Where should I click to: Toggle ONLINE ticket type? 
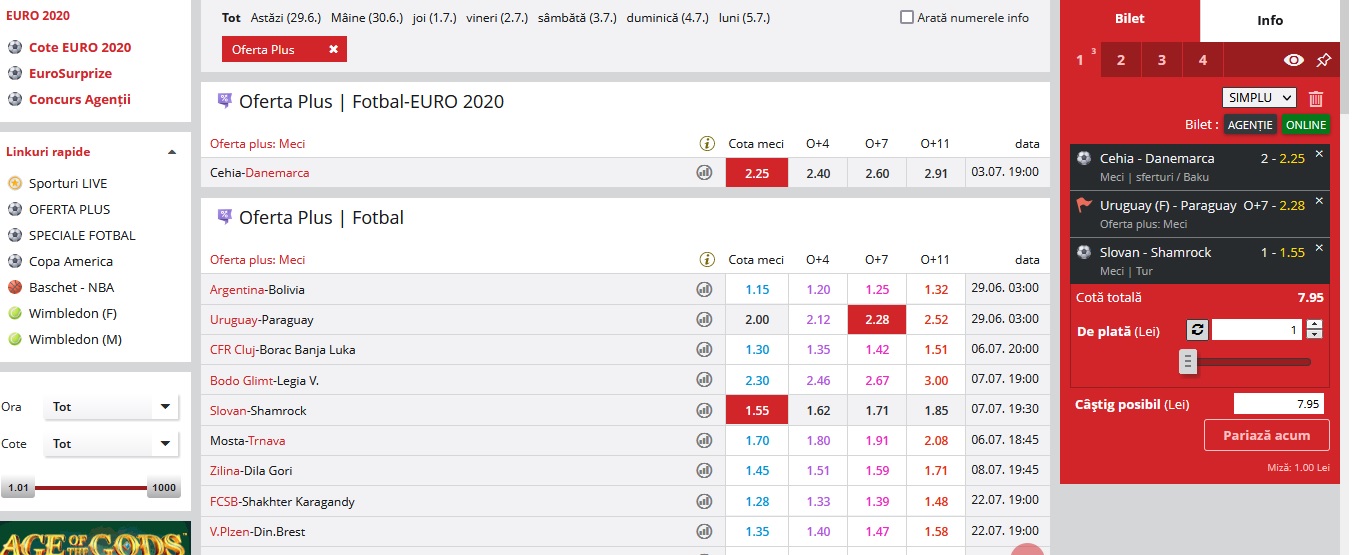tap(1306, 125)
